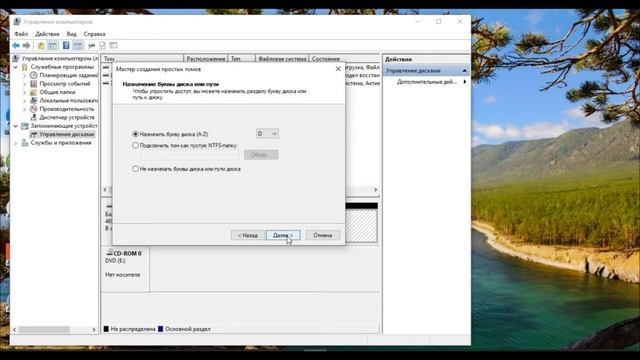Open the Вид menu
640x360 pixels.
(x=71, y=34)
